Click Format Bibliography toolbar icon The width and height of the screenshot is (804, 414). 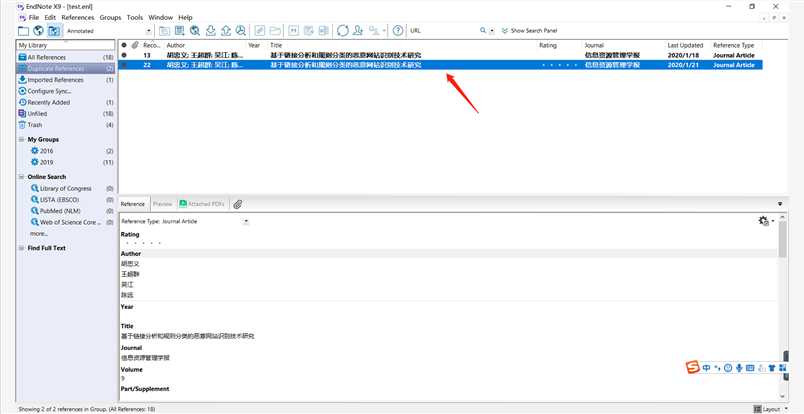tap(309, 31)
